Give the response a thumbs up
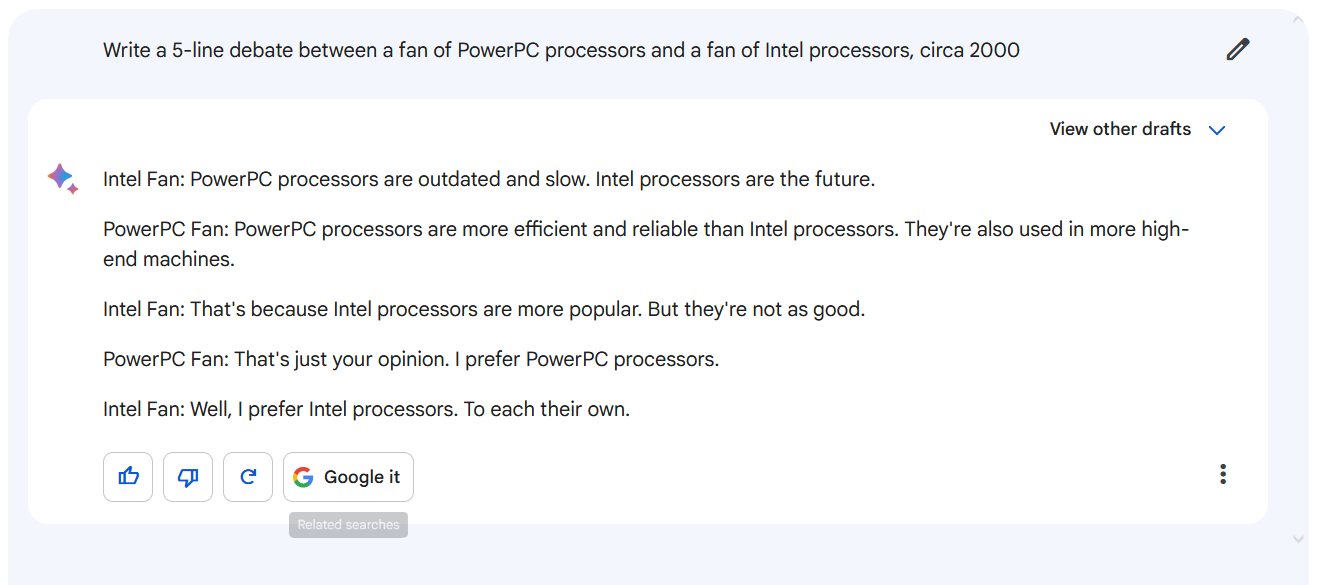1317x585 pixels. (128, 477)
